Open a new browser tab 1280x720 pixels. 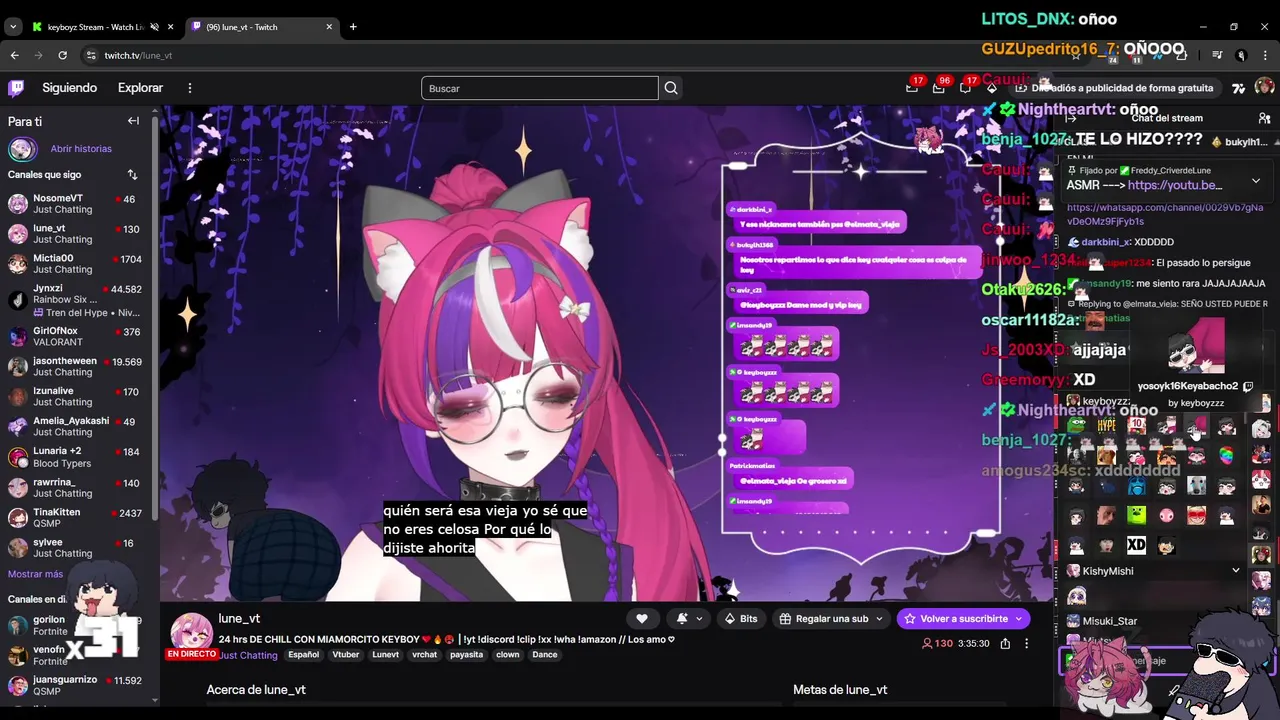point(353,27)
